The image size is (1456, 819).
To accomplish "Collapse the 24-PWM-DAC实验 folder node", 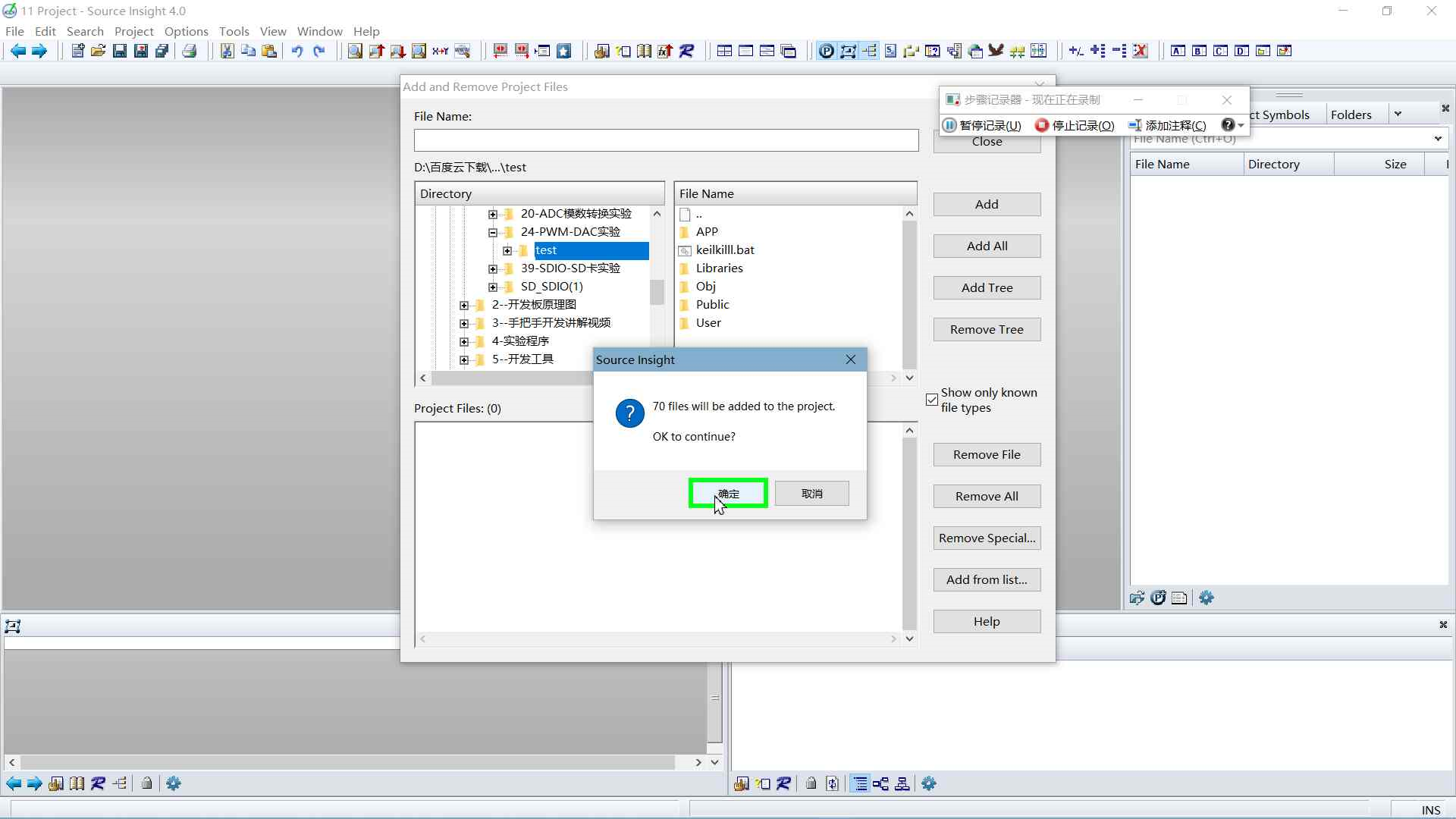I will click(x=493, y=232).
